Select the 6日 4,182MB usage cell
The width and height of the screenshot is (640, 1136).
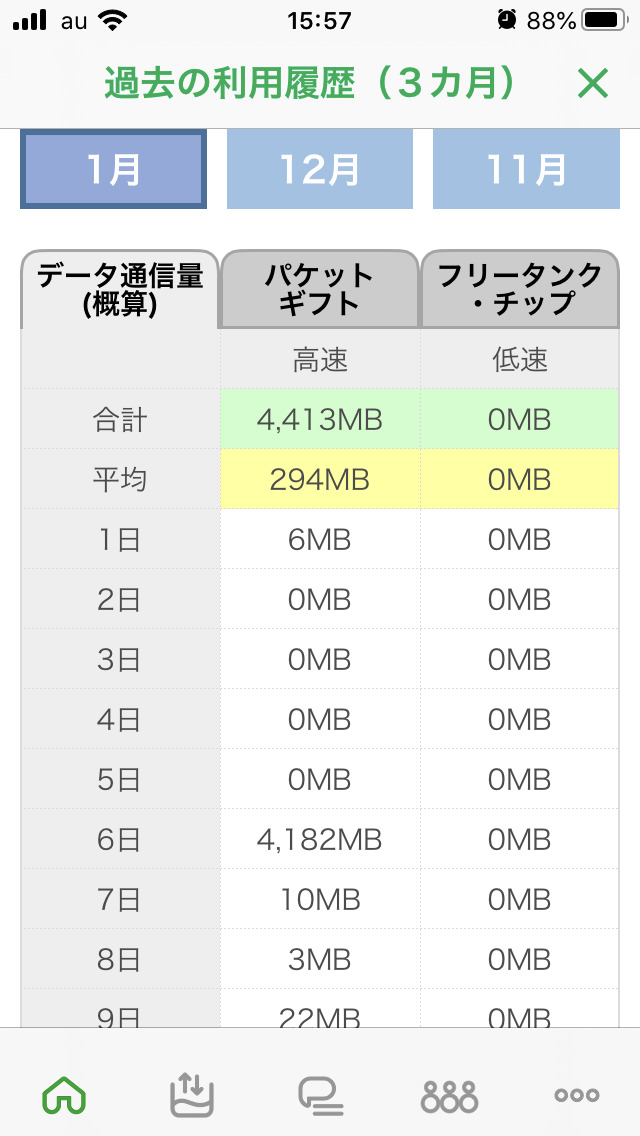(320, 839)
